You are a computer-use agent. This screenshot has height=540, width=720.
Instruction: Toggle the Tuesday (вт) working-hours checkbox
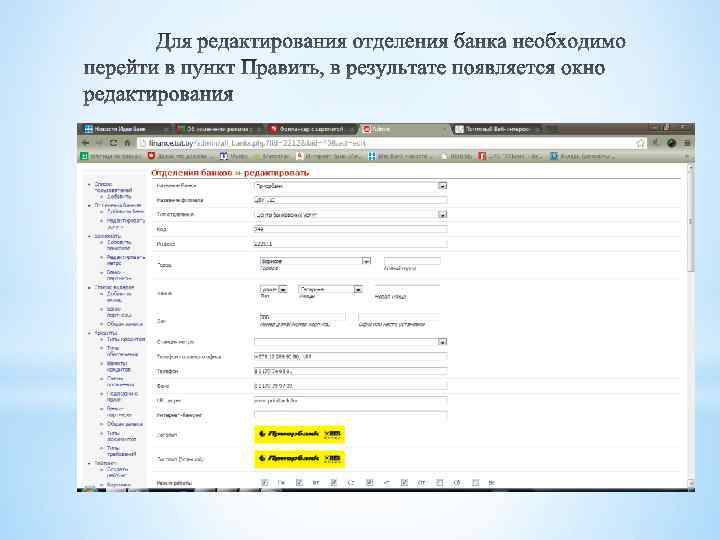(299, 483)
